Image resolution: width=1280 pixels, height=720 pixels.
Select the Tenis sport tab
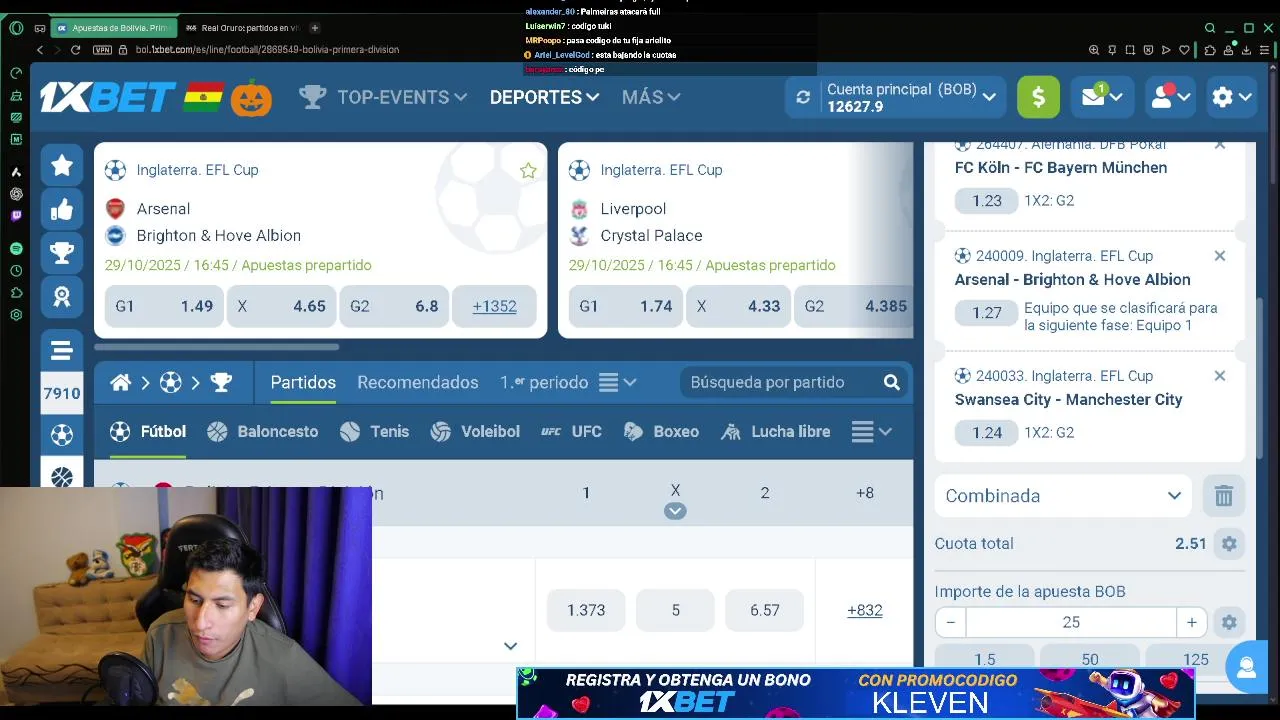(374, 432)
